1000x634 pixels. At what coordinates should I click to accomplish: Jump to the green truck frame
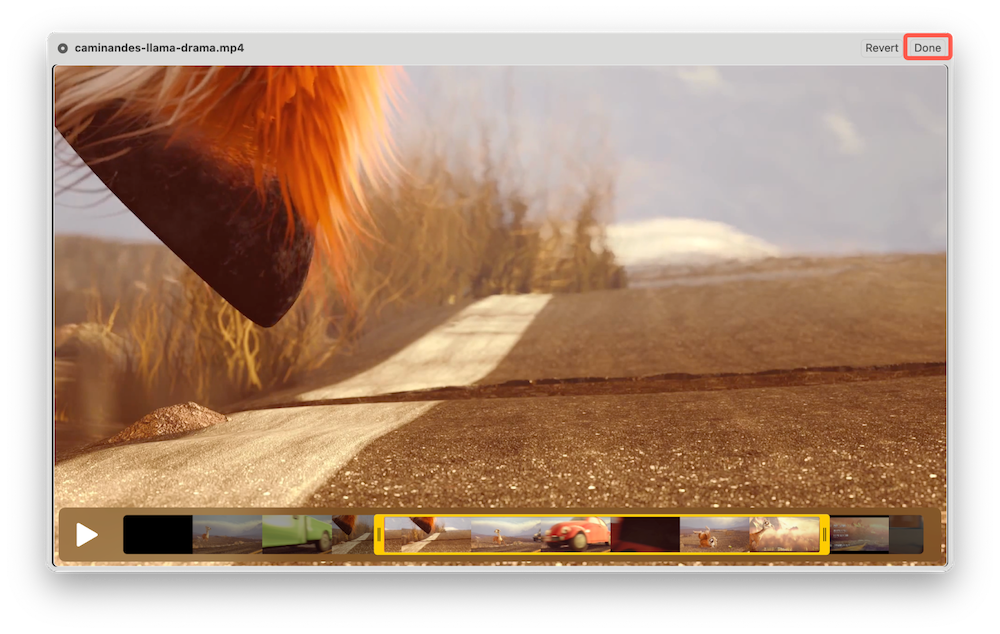click(x=296, y=535)
